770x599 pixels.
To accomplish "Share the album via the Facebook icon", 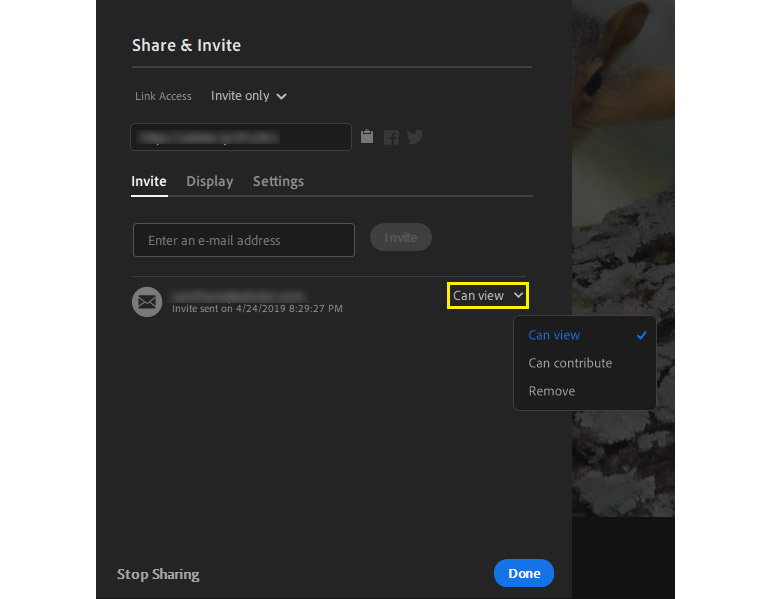I will [x=391, y=137].
